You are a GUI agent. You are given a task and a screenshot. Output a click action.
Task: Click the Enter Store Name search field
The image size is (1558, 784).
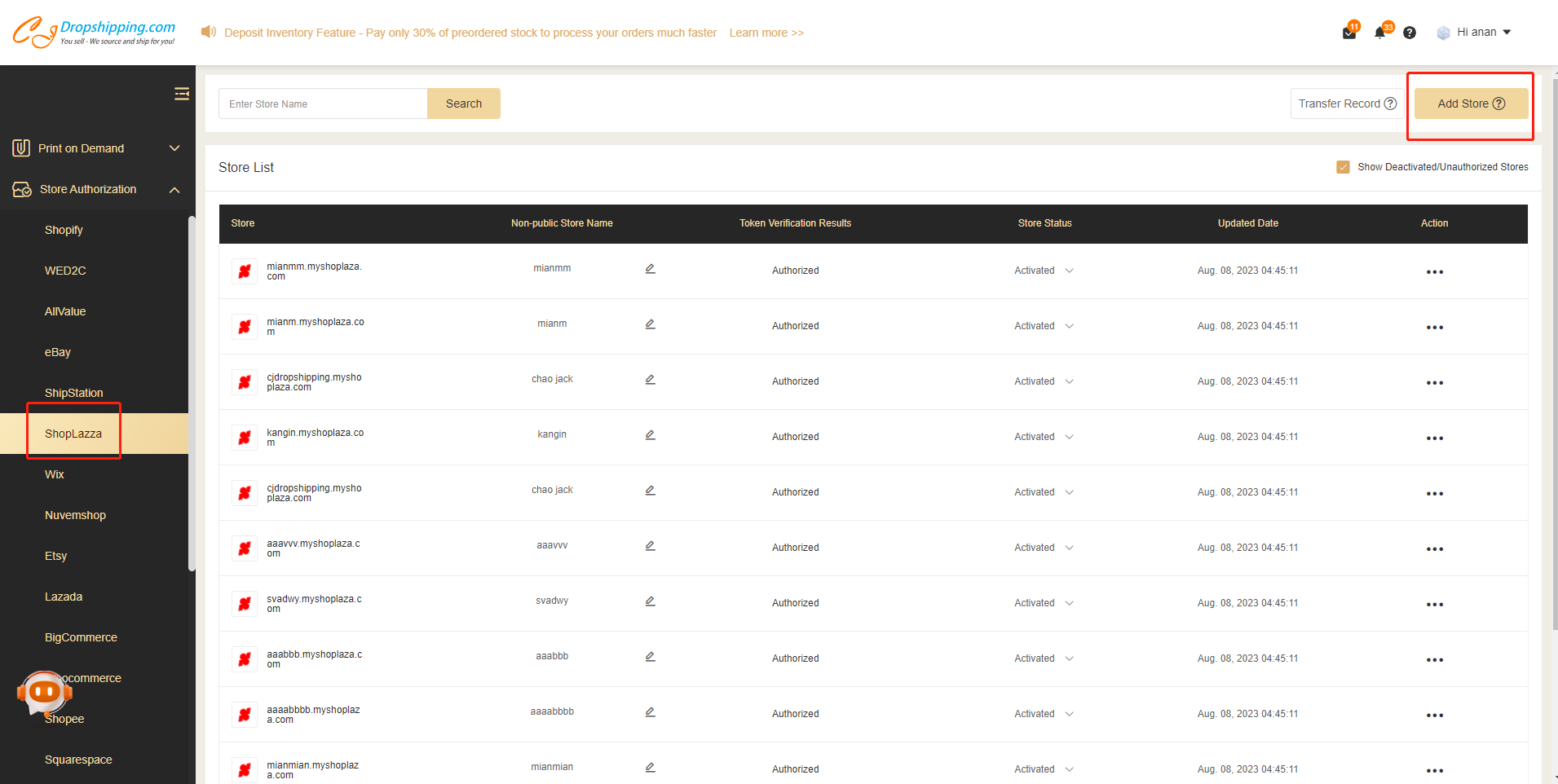coord(323,104)
